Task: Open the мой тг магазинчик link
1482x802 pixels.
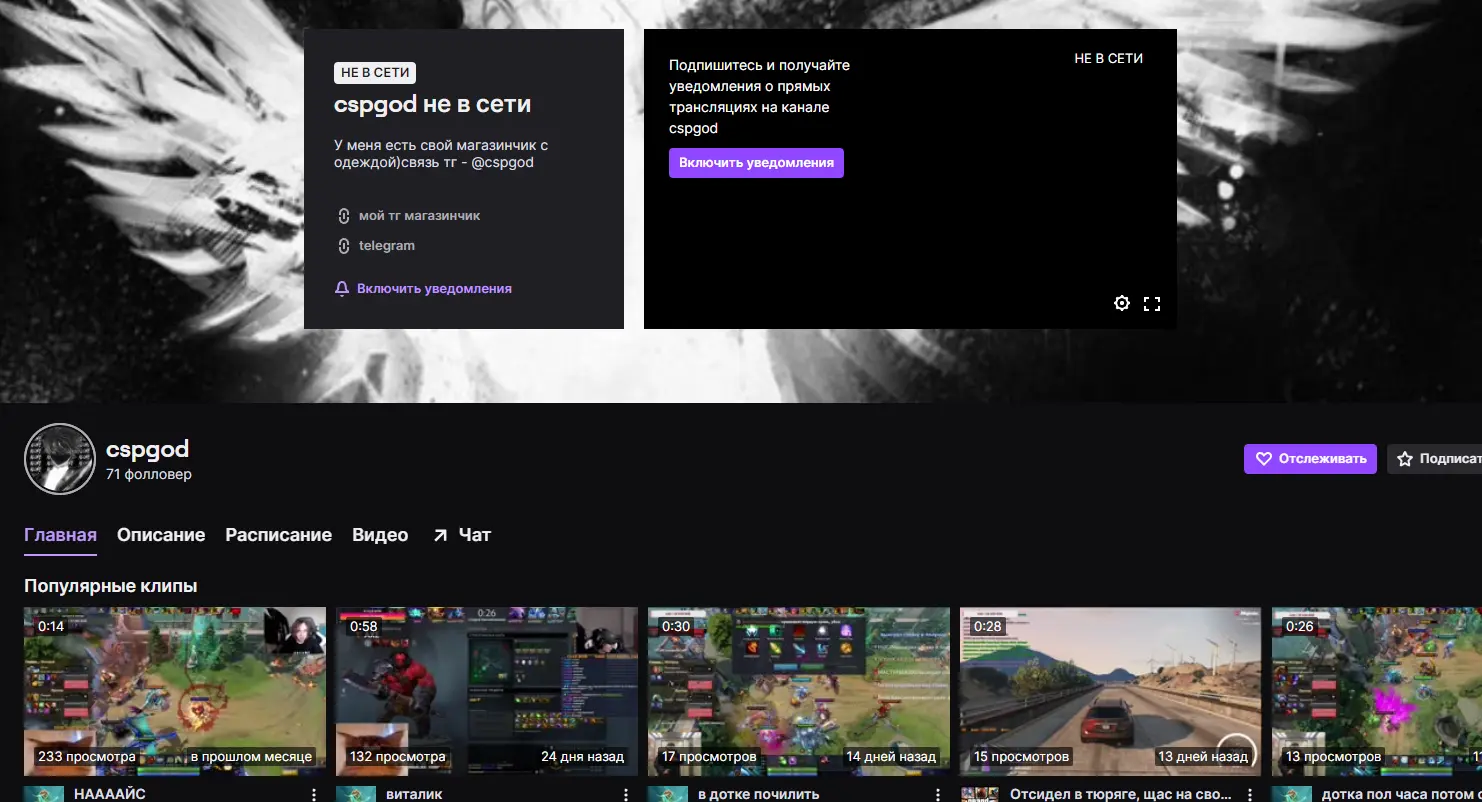Action: click(x=409, y=216)
